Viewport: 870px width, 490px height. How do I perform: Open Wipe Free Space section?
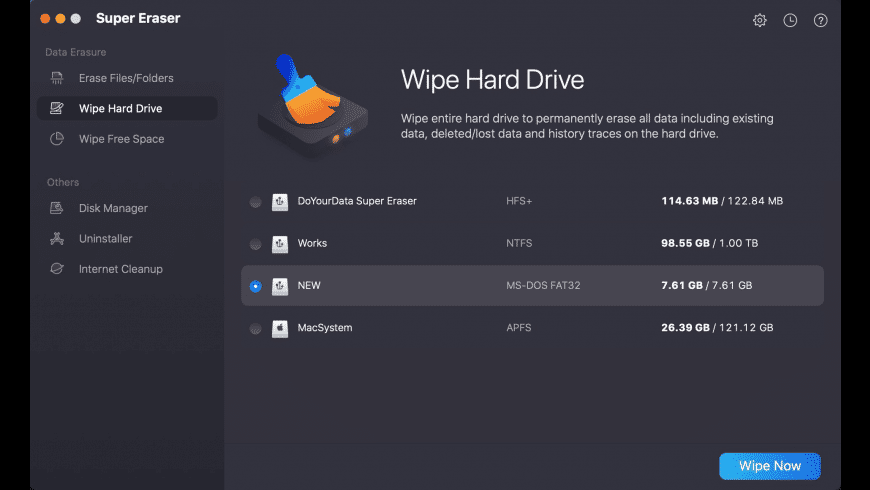pos(127,139)
